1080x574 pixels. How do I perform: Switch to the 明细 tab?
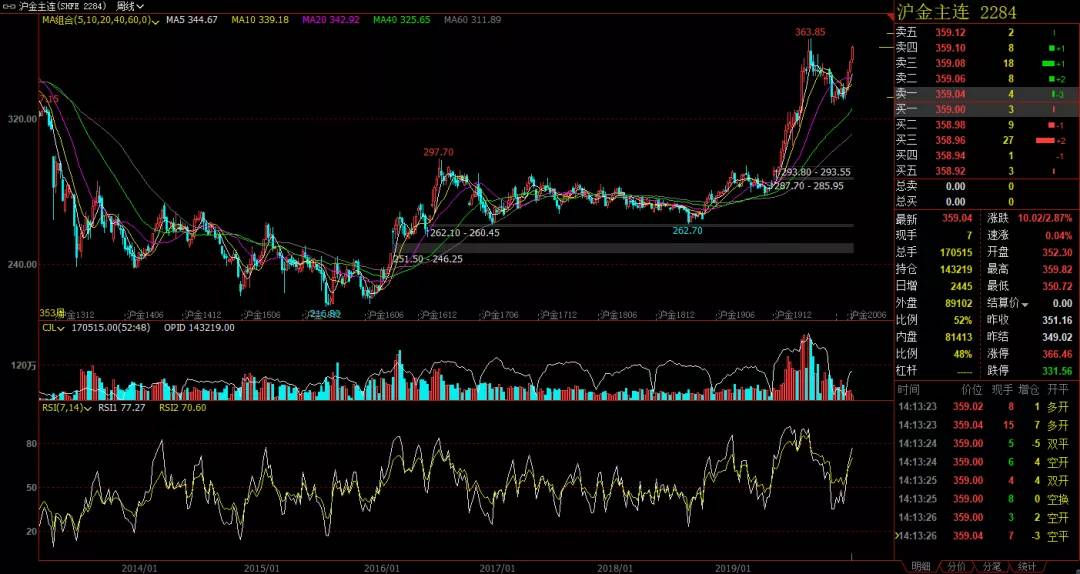tap(920, 566)
